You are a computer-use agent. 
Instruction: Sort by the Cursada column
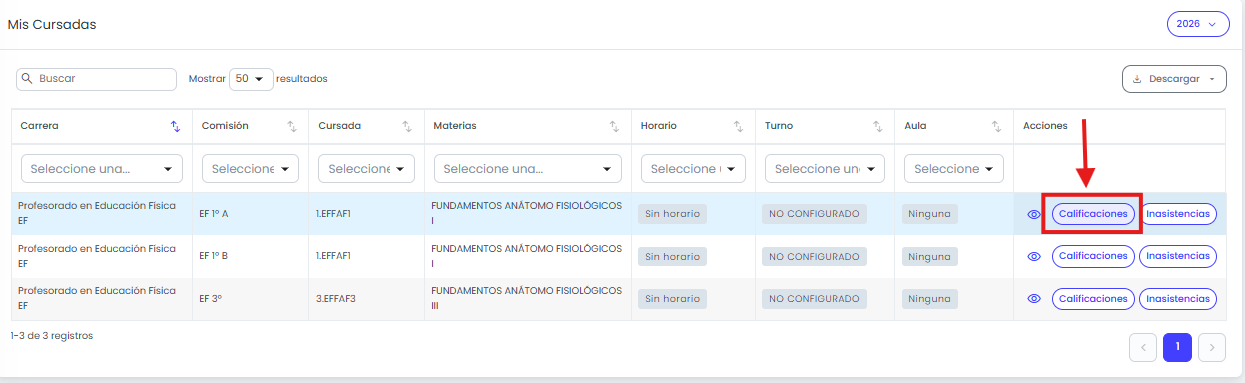(x=407, y=126)
